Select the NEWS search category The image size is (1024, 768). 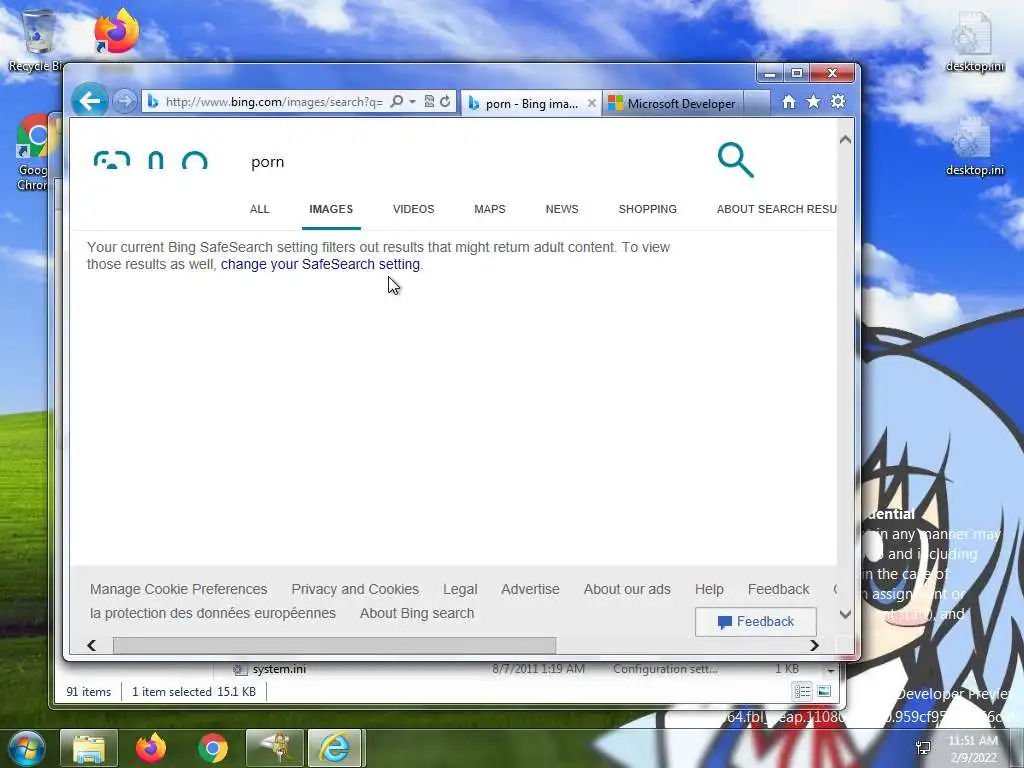[562, 209]
